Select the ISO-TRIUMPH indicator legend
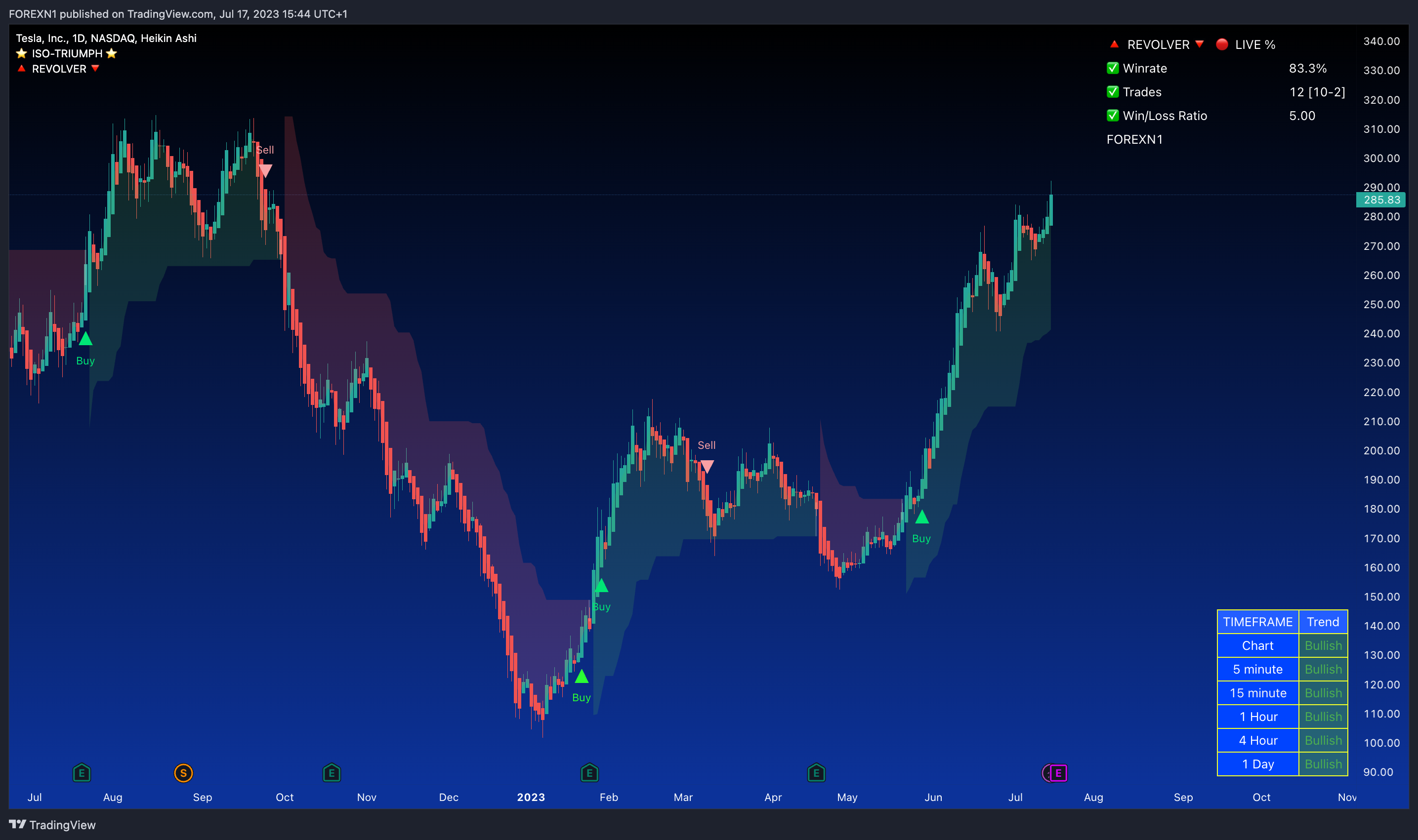 [x=67, y=53]
